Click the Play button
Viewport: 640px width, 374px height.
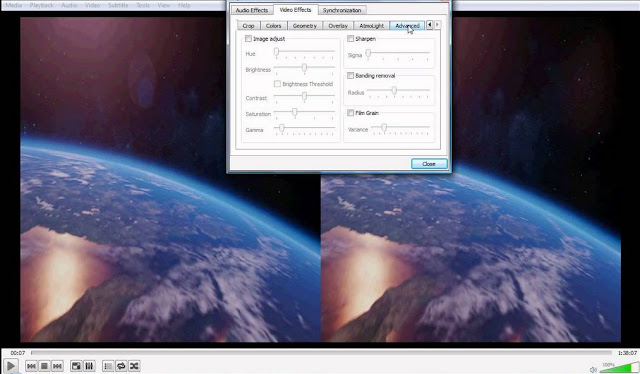pyautogui.click(x=11, y=366)
